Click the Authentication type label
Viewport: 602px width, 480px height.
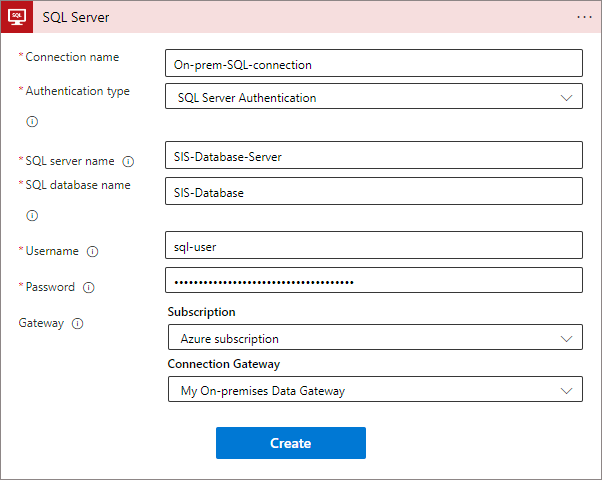tap(78, 91)
